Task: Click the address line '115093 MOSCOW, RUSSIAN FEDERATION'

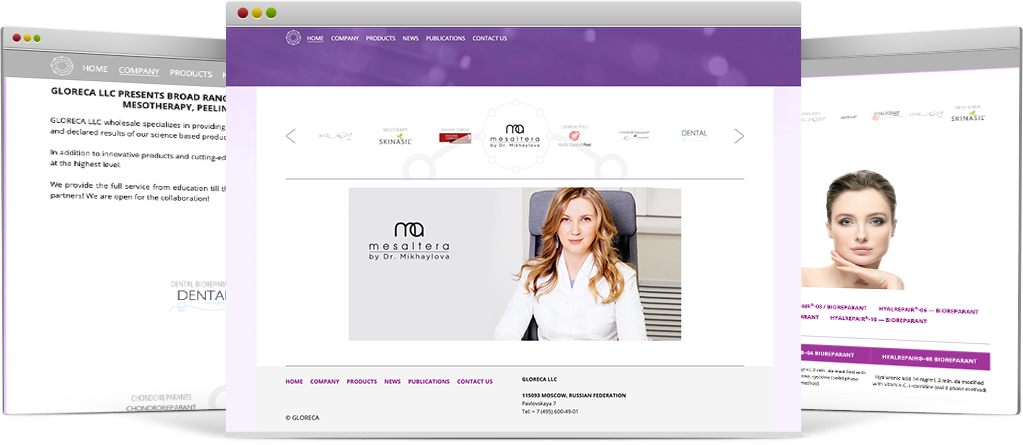Action: point(574,395)
